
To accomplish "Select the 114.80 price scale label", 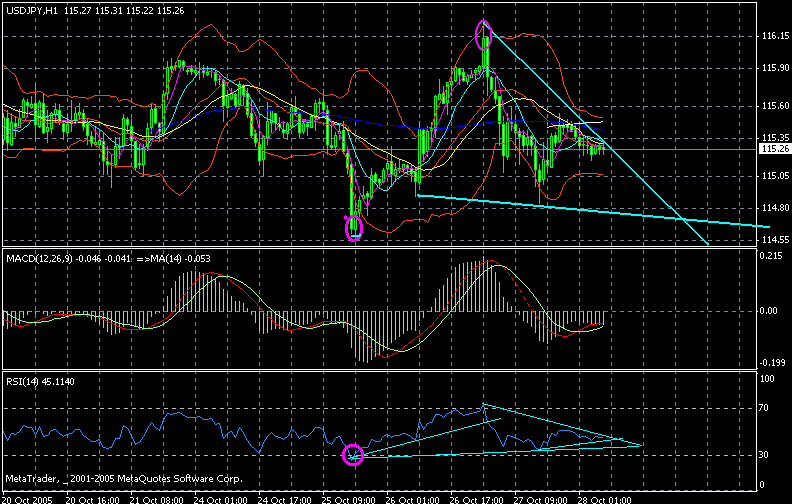I will [775, 208].
